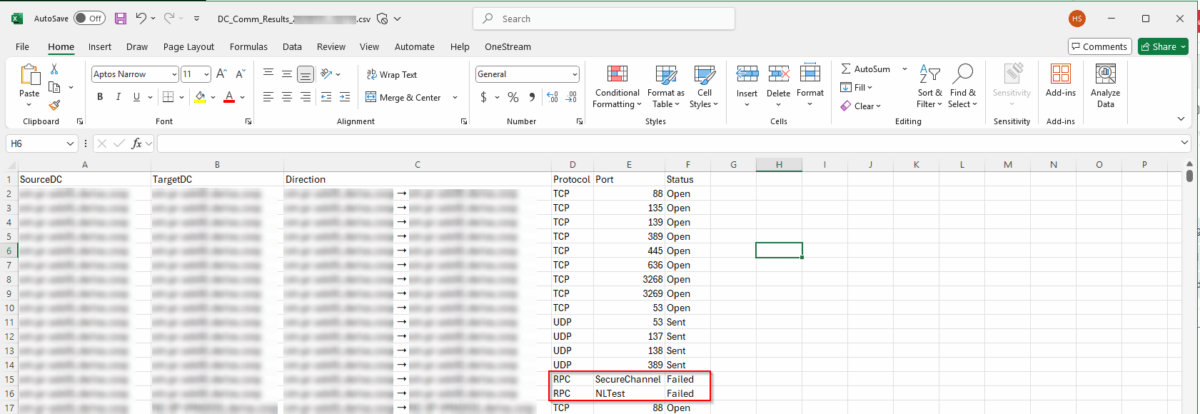
Task: Apply the yellow fill color swatch
Action: 199,97
